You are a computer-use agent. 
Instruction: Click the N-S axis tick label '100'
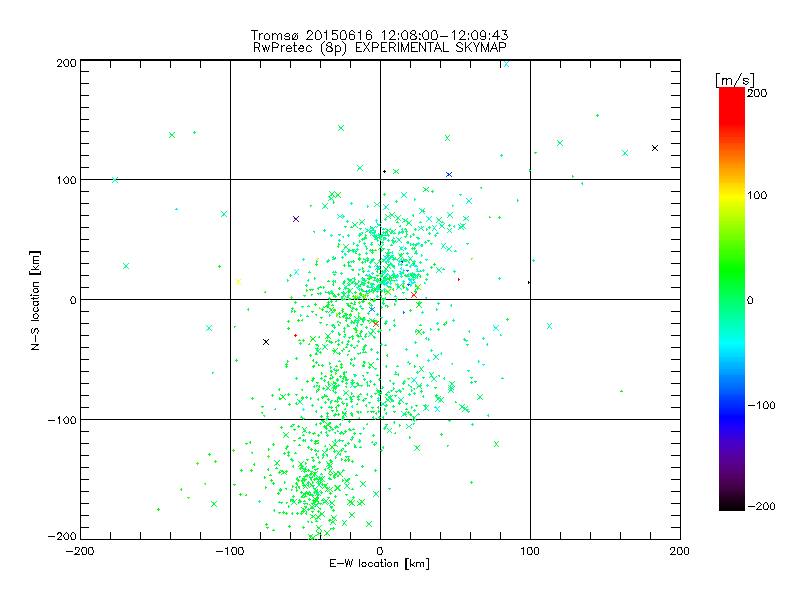[66, 180]
